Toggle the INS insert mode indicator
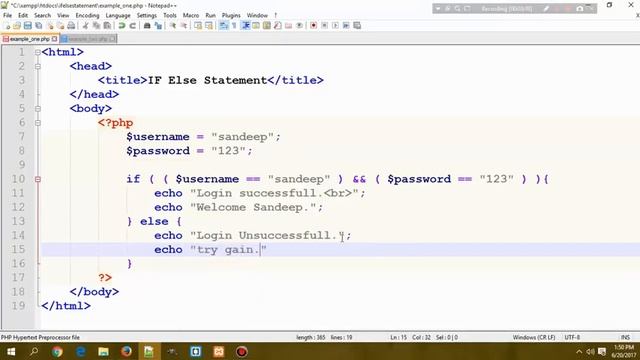 click(625, 338)
